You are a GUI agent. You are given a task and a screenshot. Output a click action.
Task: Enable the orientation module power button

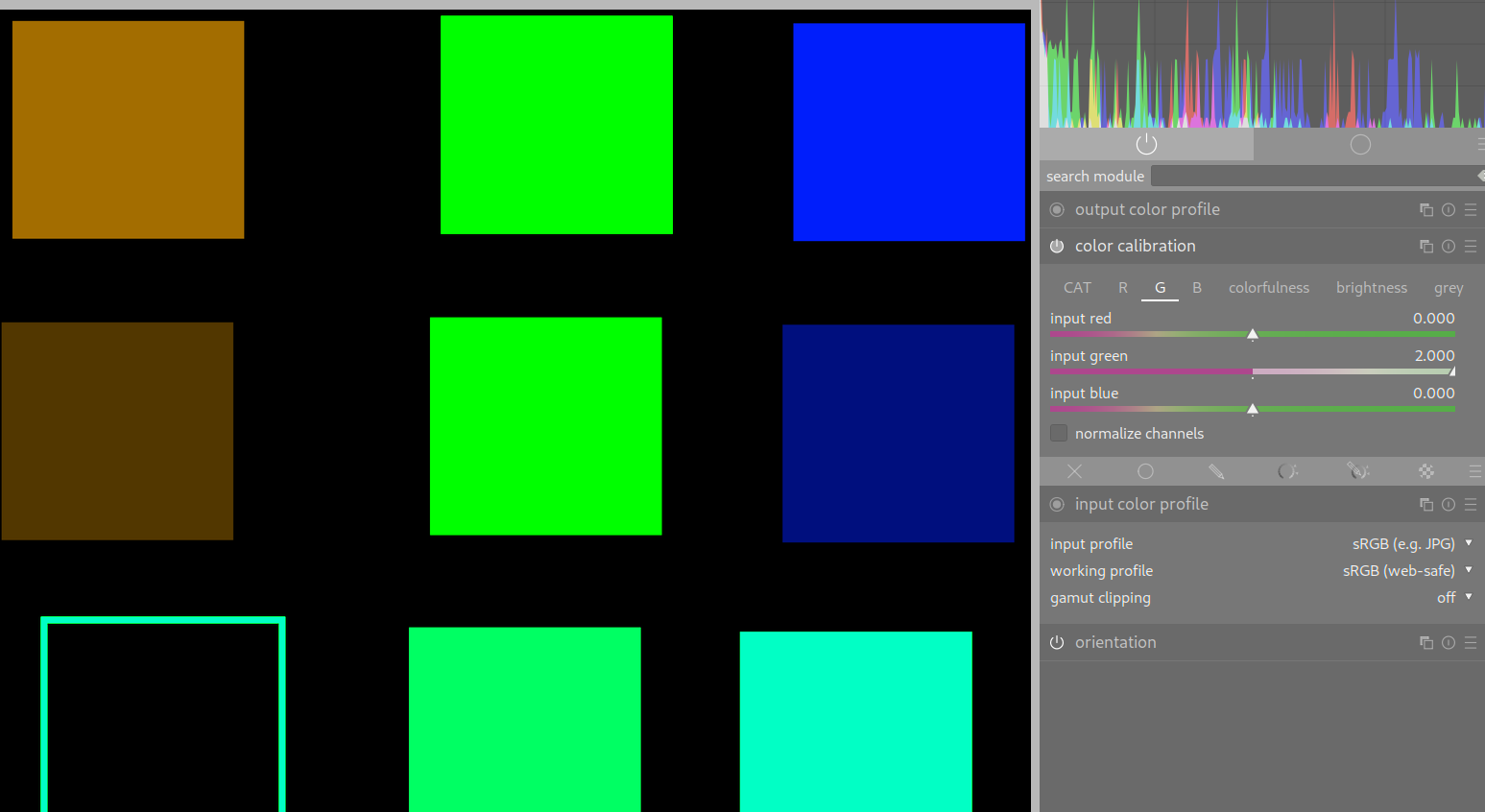[1057, 643]
